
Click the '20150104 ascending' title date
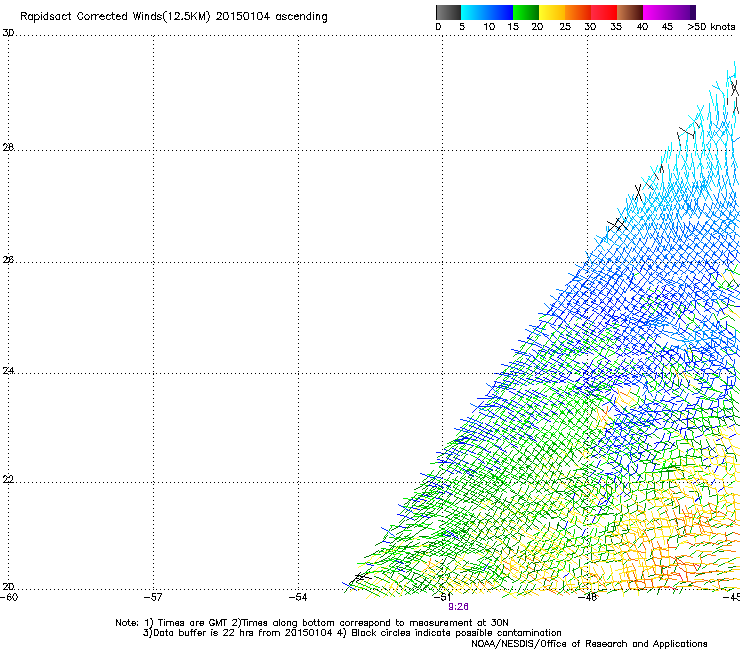click(271, 17)
